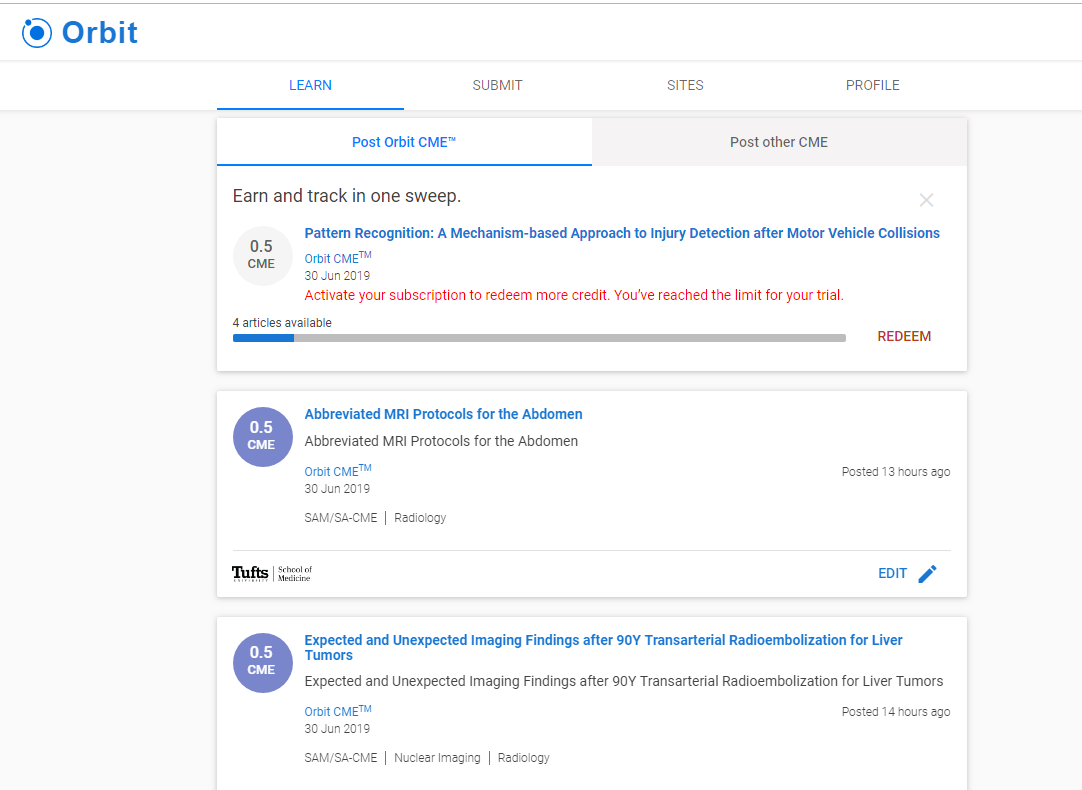This screenshot has height=790, width=1082.
Task: Click 30 Jun 2019 date under Pattern Recognition
Action: (337, 275)
